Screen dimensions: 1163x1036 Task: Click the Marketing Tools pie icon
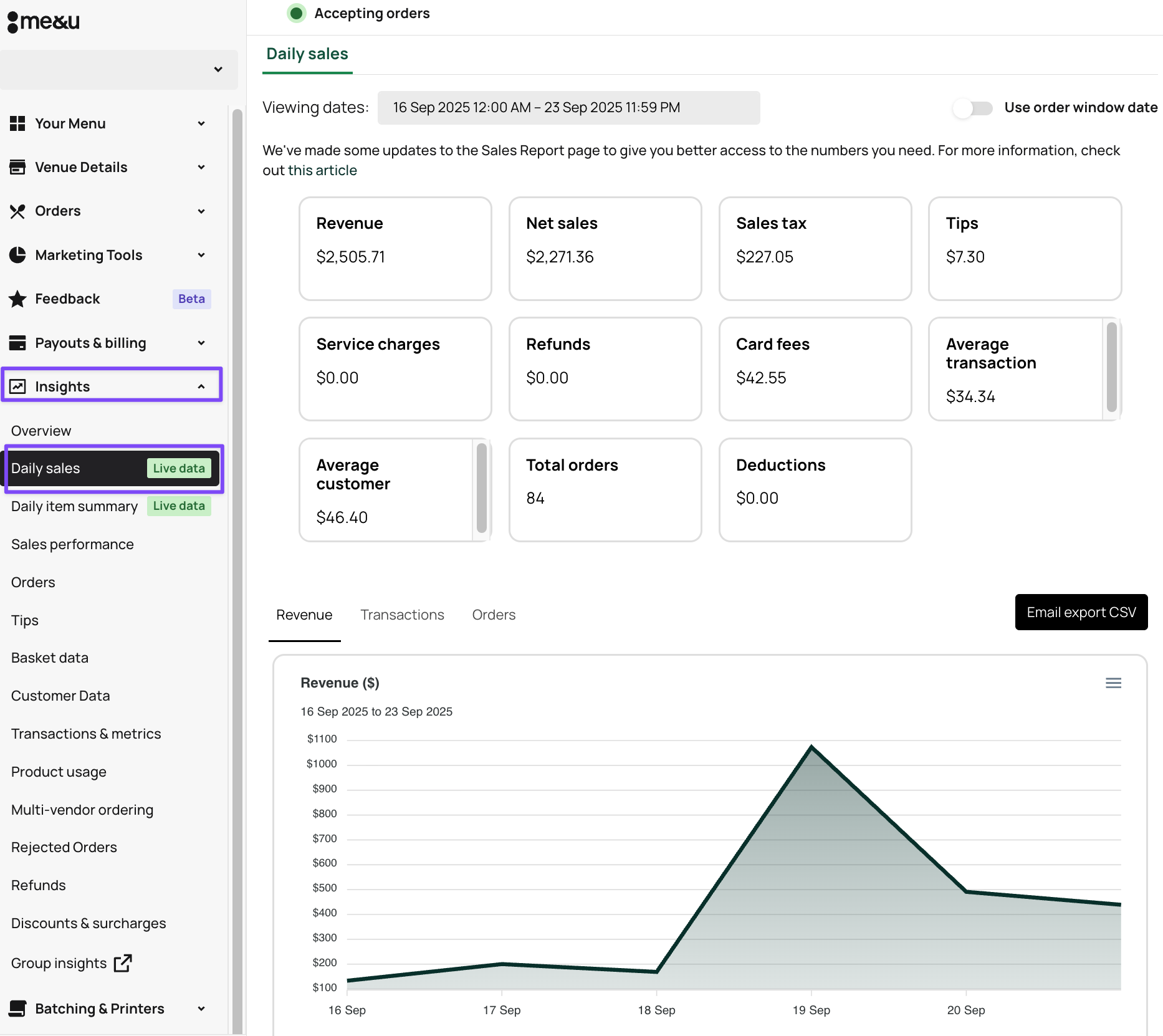pos(17,255)
